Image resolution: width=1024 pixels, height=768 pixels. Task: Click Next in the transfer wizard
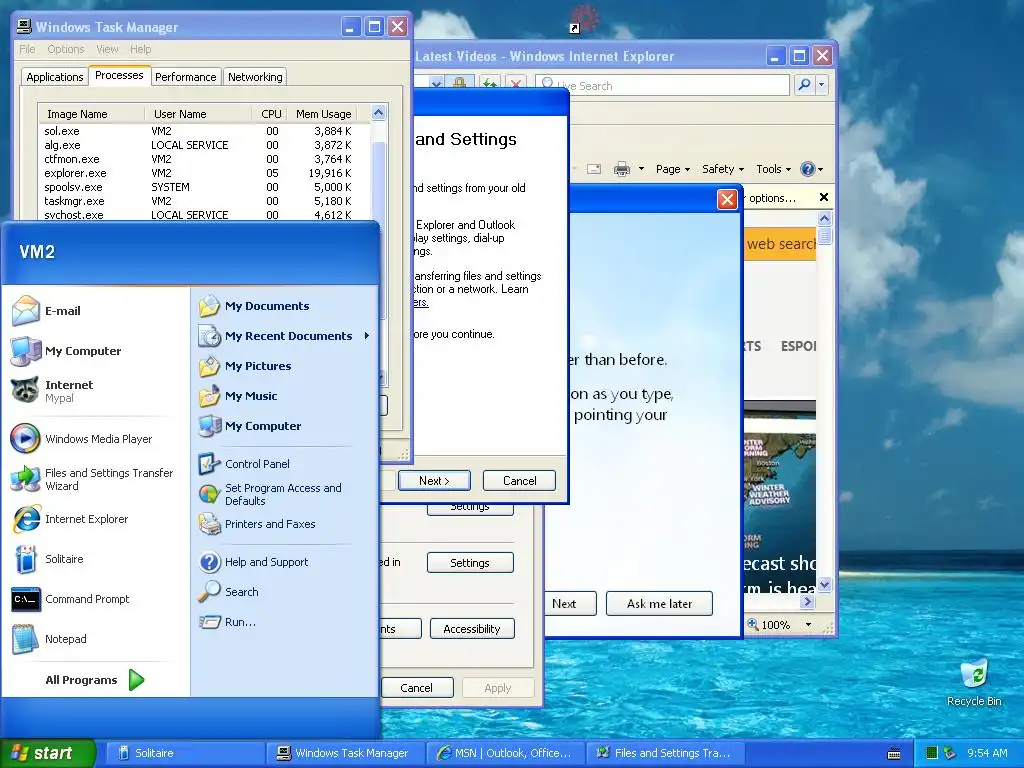(434, 481)
